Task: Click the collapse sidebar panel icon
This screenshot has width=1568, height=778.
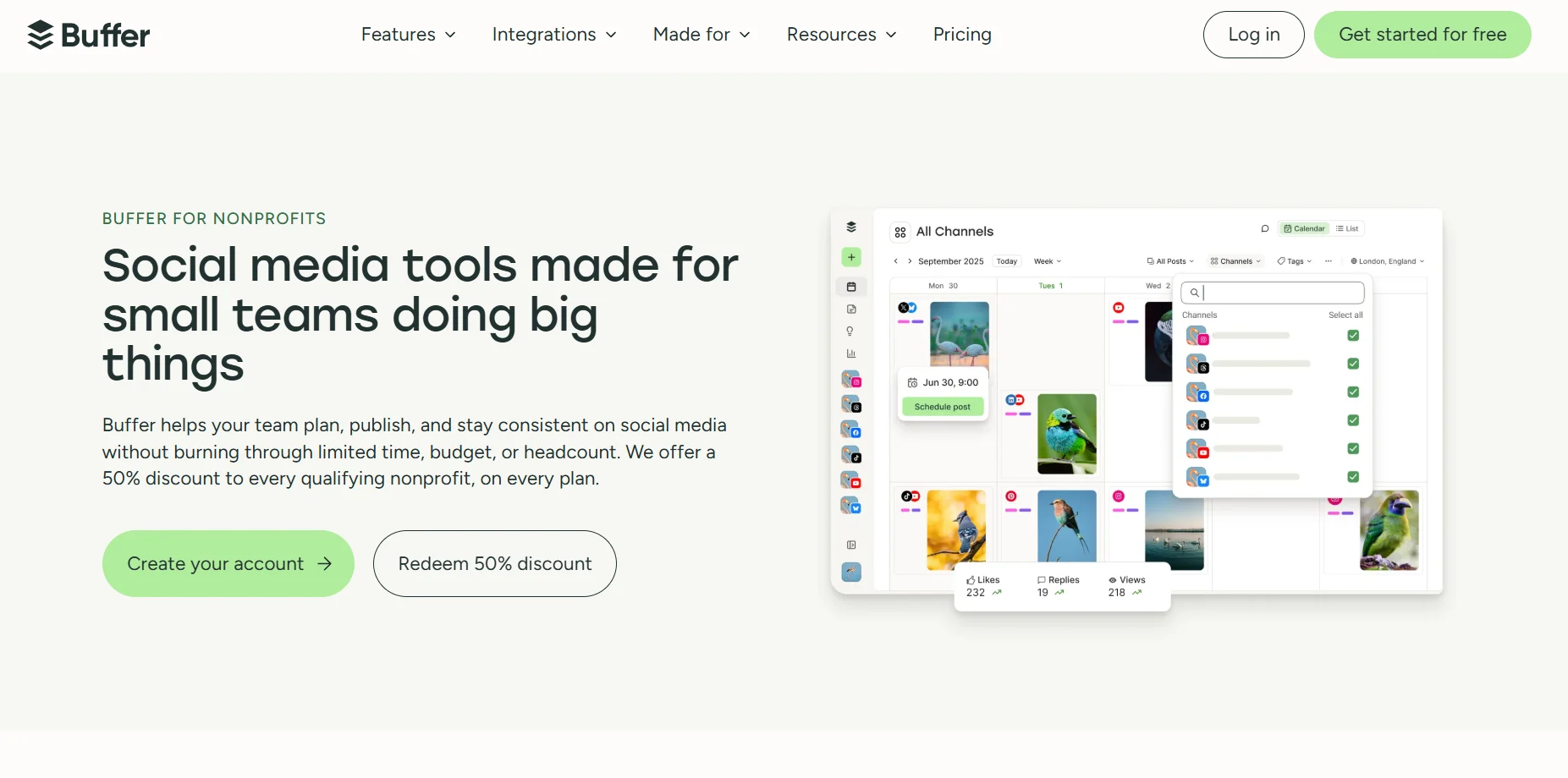Action: point(851,545)
